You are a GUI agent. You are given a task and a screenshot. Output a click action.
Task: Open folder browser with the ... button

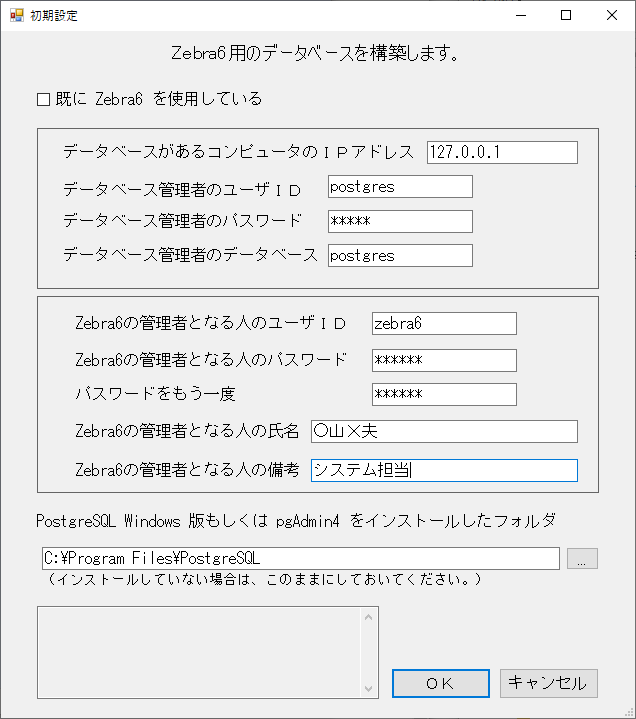(x=582, y=559)
